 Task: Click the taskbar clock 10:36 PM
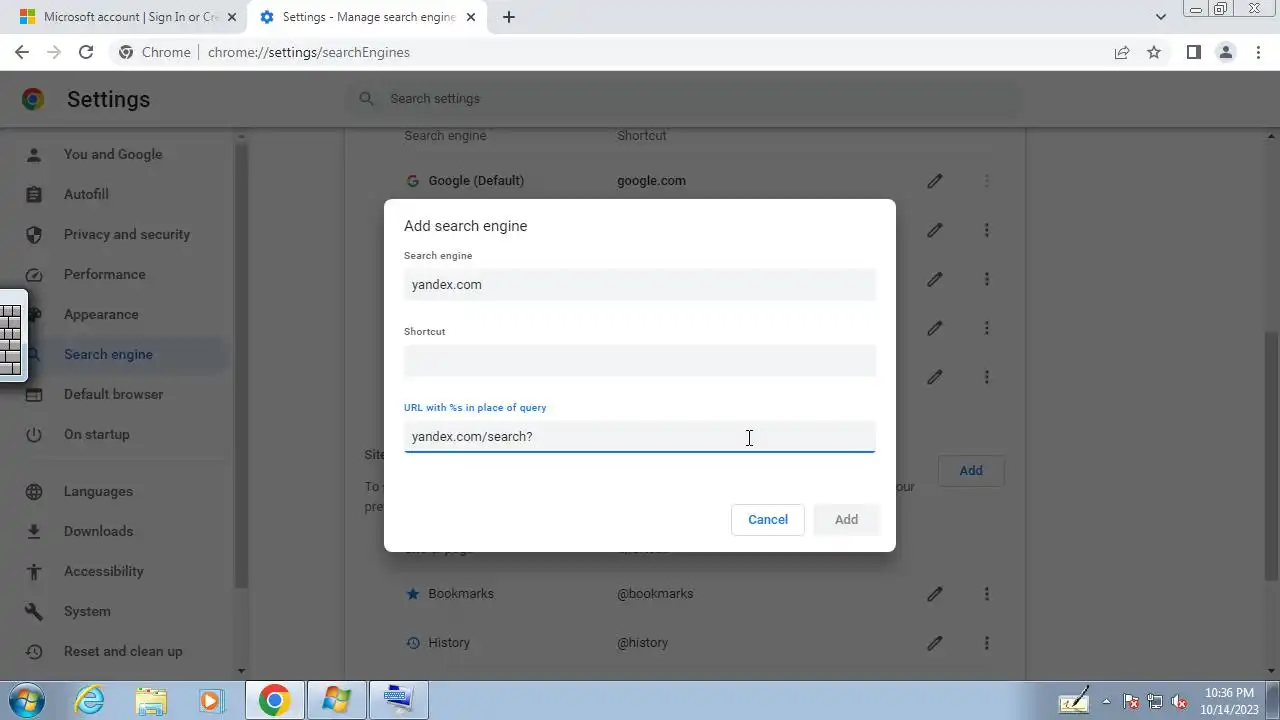[1229, 693]
